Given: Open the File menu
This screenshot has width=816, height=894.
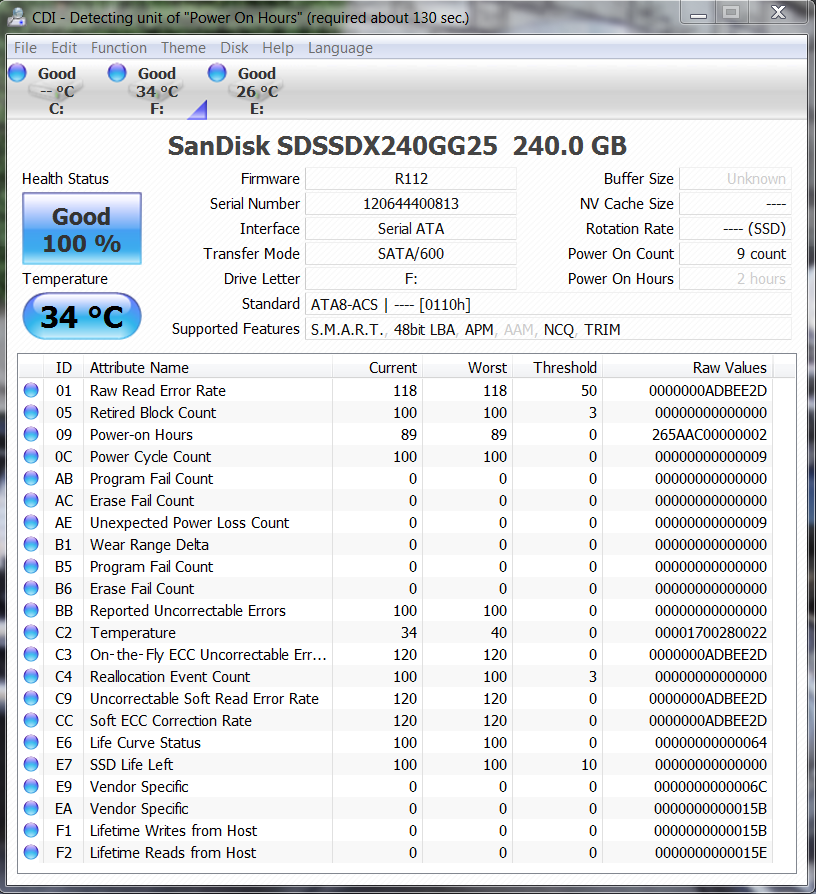Looking at the screenshot, I should 25,48.
